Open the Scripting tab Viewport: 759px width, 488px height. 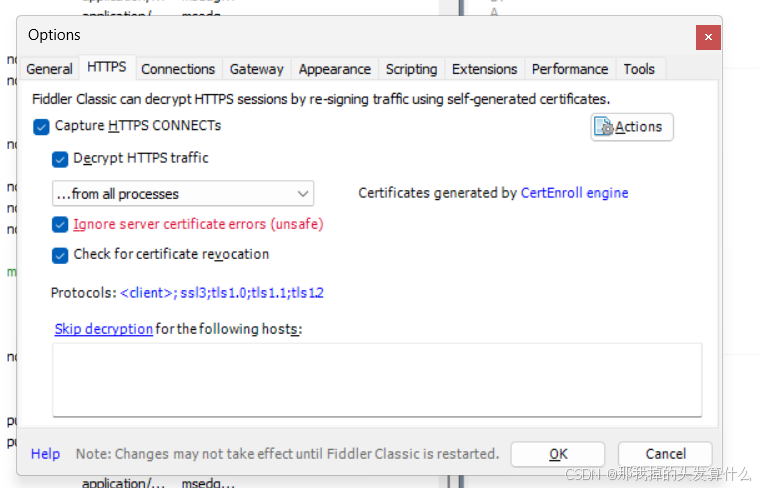(411, 69)
